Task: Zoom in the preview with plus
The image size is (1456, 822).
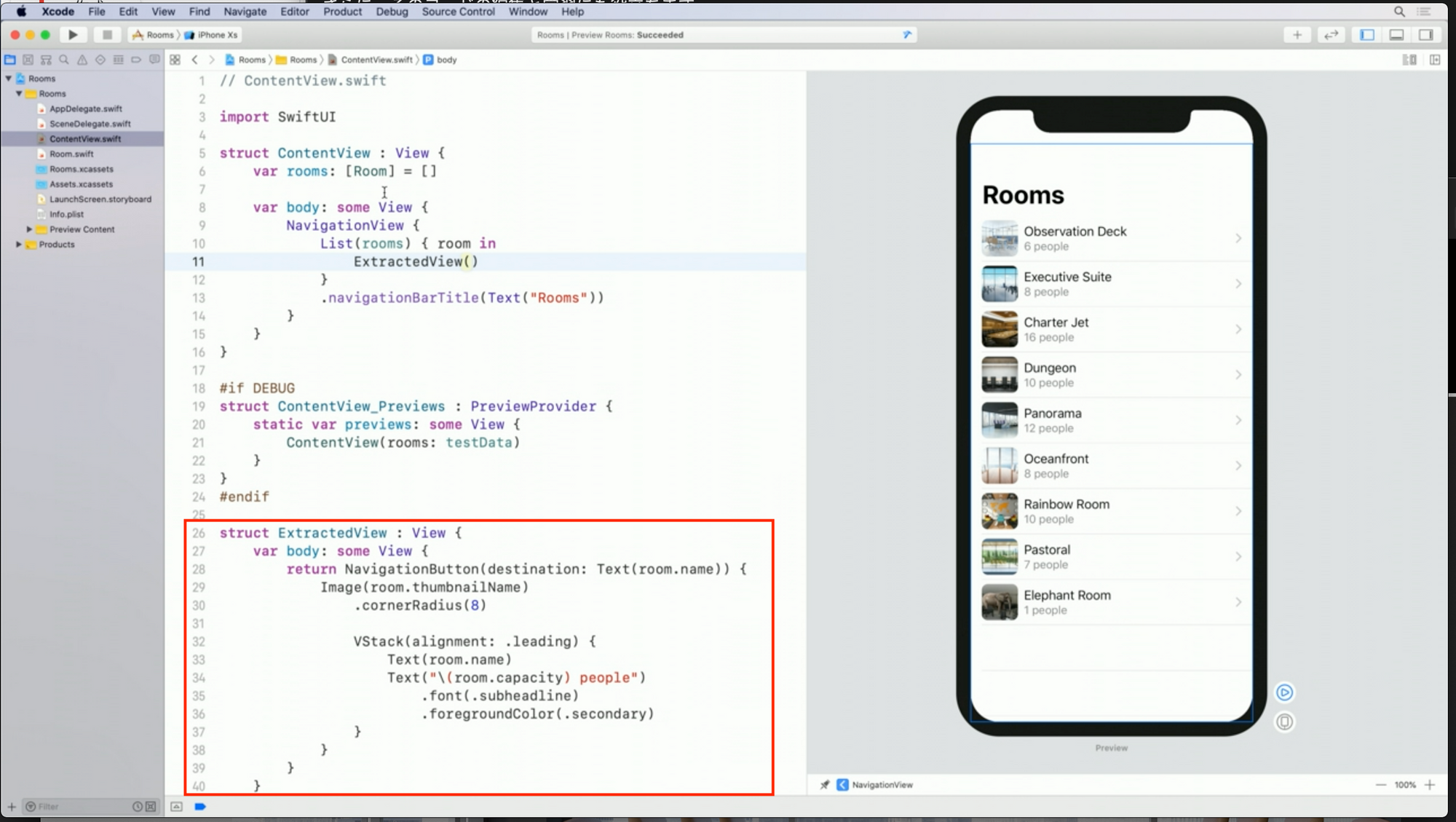Action: tap(1430, 785)
